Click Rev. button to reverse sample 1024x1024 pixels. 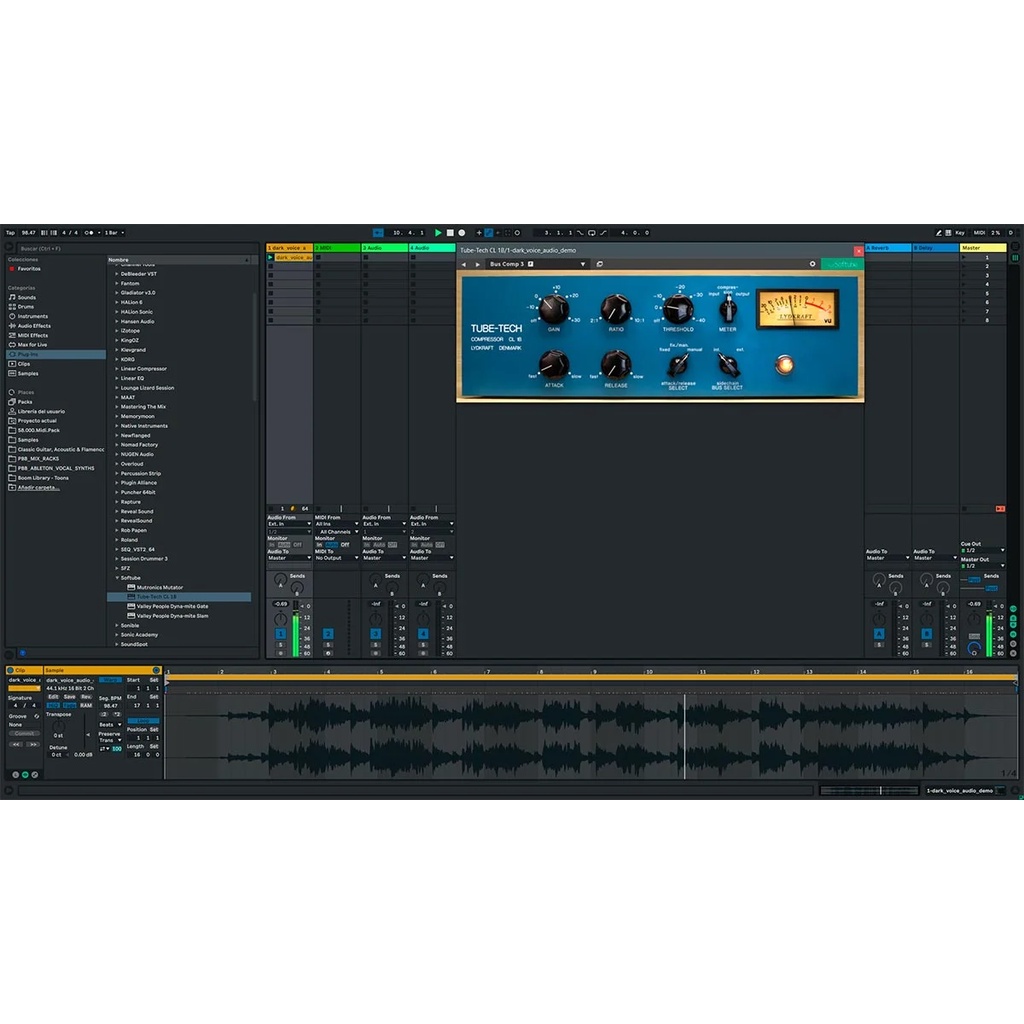point(86,697)
